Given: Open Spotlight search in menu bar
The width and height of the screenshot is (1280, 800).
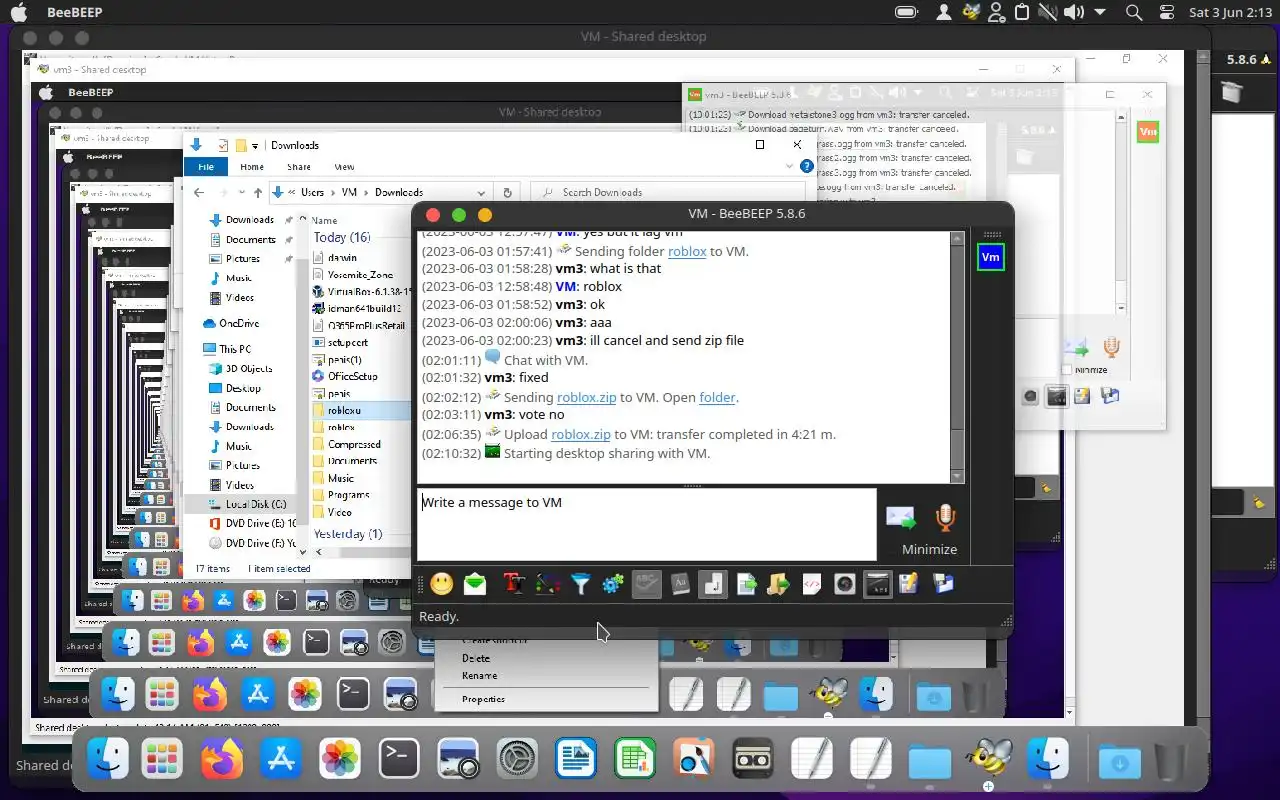Looking at the screenshot, I should (x=1134, y=13).
